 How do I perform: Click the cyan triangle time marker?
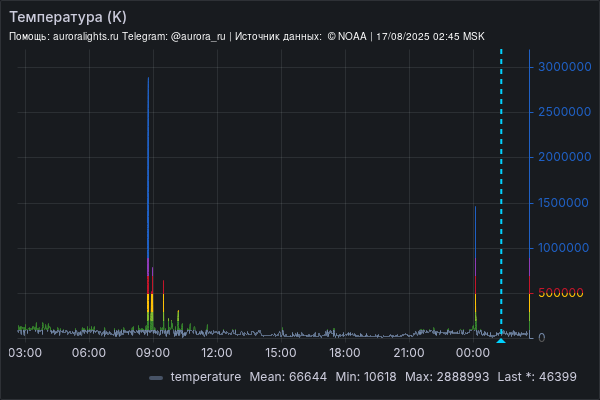(501, 340)
